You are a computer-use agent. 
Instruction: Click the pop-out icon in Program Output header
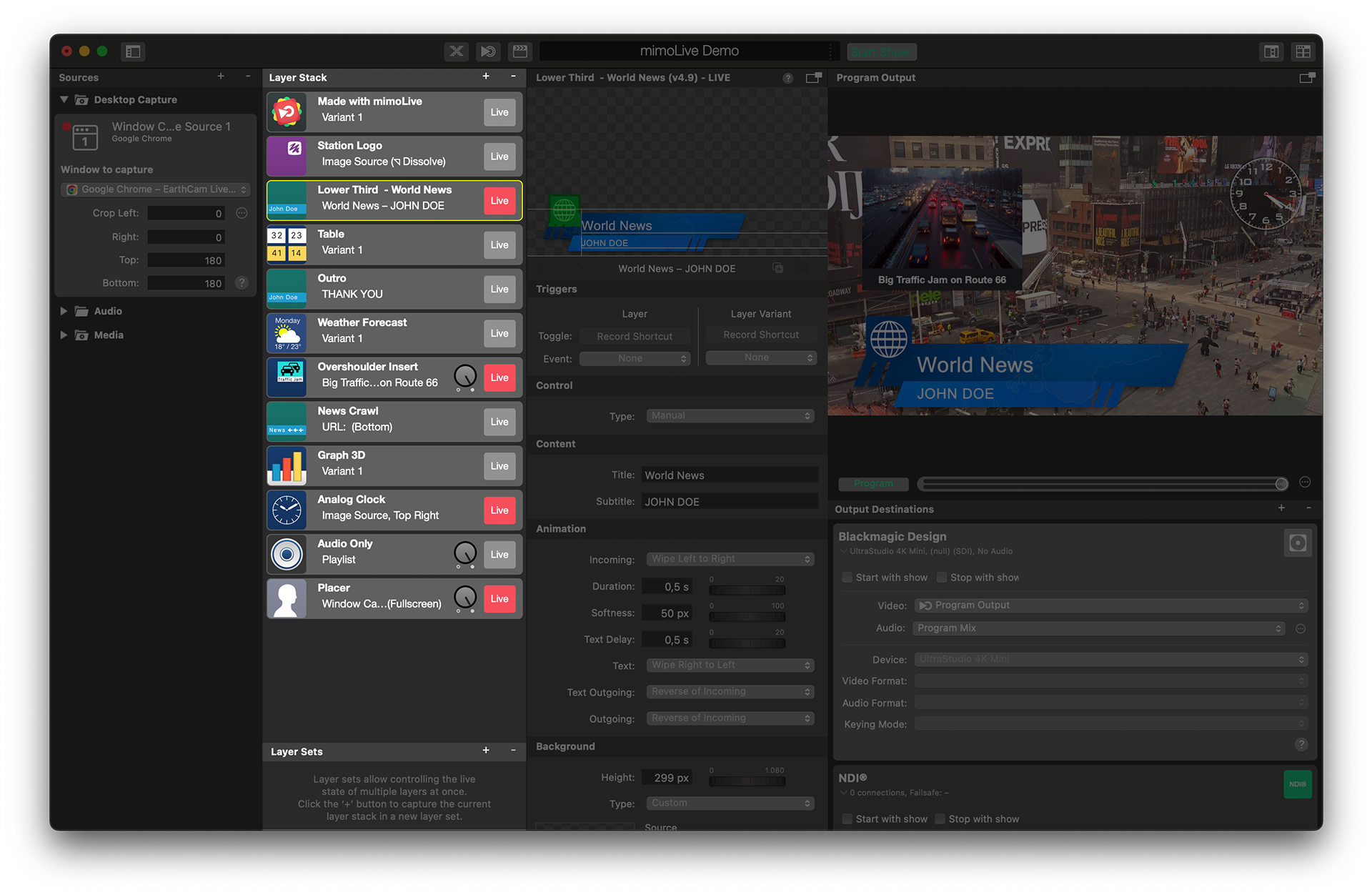1308,77
